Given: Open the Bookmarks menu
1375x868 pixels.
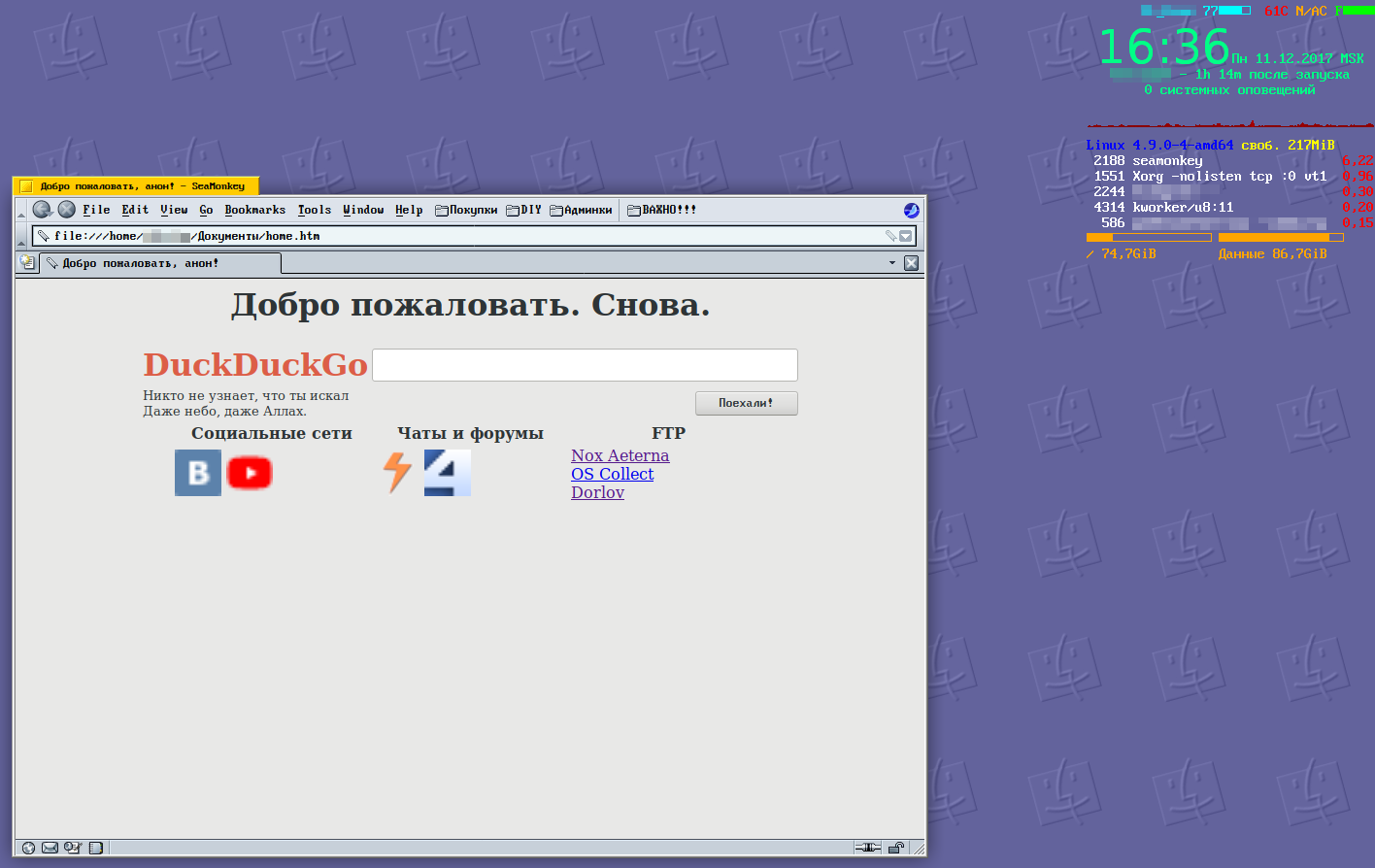Looking at the screenshot, I should [254, 210].
